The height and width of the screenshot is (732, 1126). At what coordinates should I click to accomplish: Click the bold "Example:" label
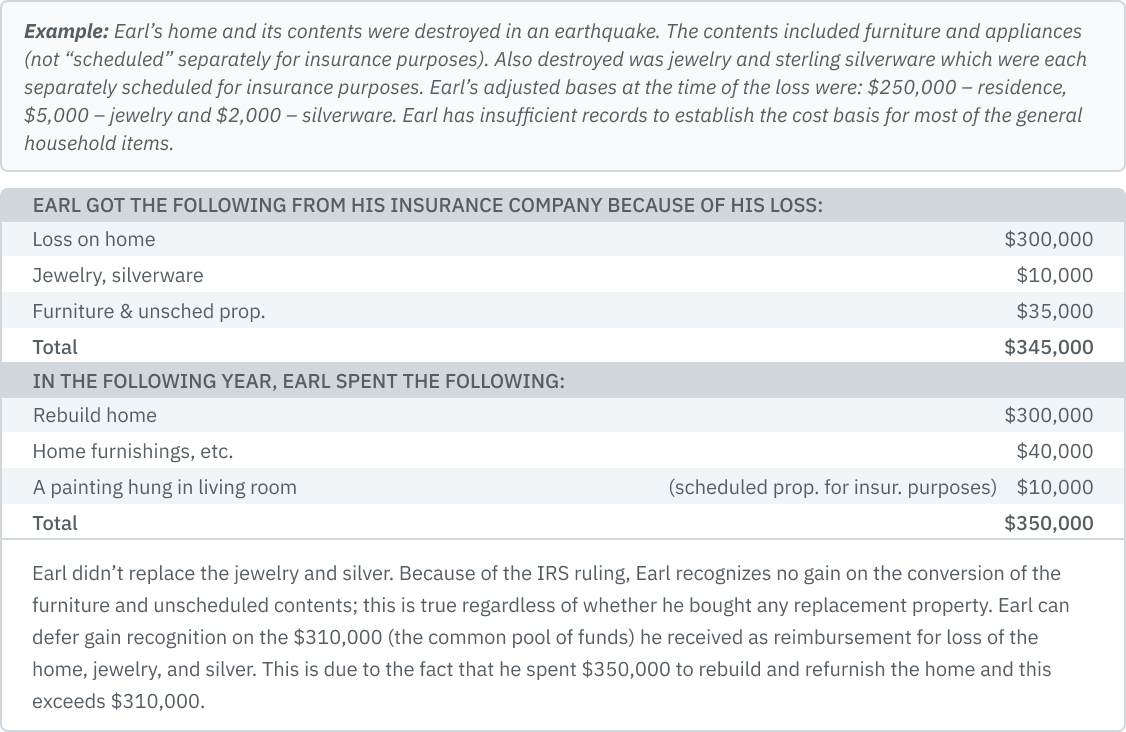coord(66,31)
